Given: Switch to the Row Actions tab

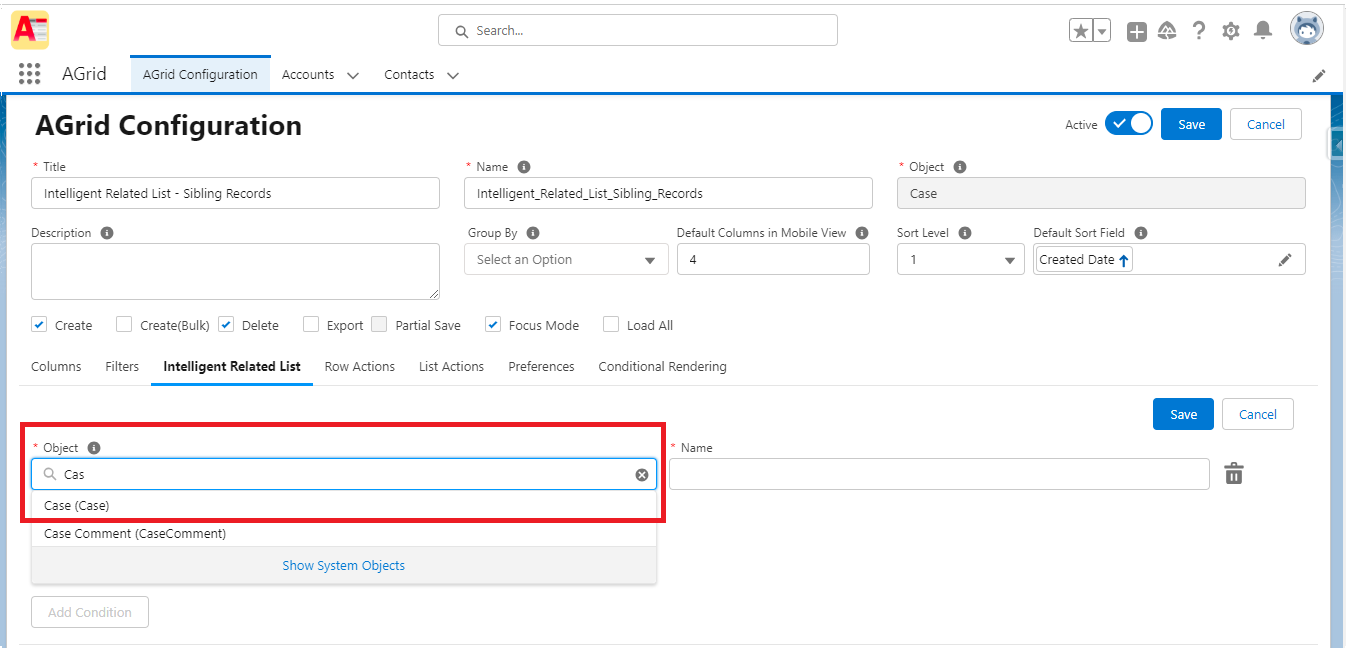Looking at the screenshot, I should tap(360, 367).
